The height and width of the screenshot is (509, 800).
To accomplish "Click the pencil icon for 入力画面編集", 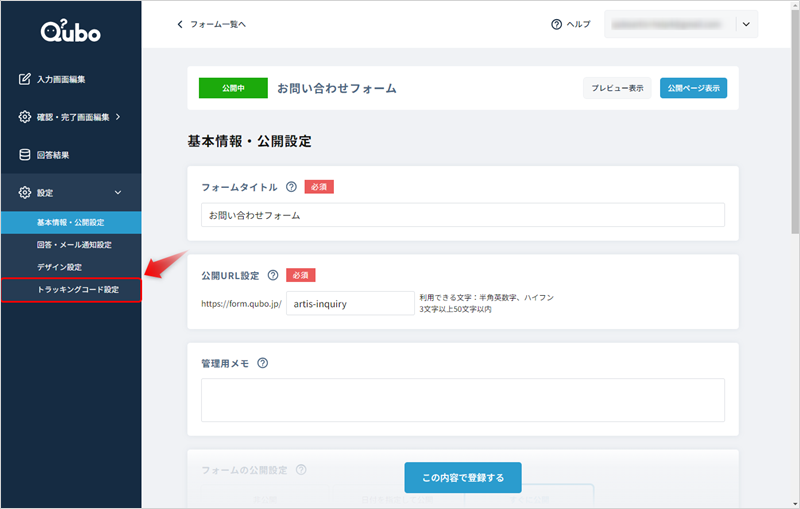I will coord(25,79).
